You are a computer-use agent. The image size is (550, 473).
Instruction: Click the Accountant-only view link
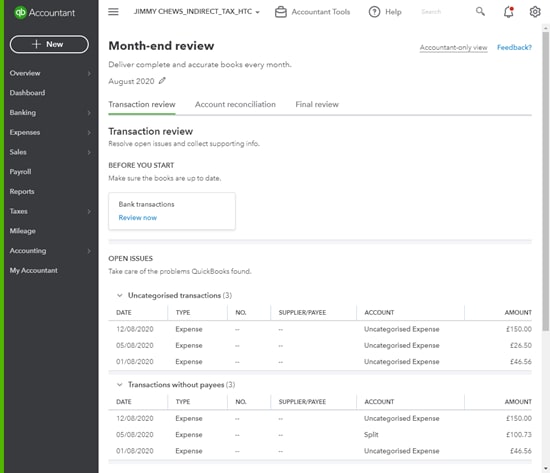tap(454, 47)
